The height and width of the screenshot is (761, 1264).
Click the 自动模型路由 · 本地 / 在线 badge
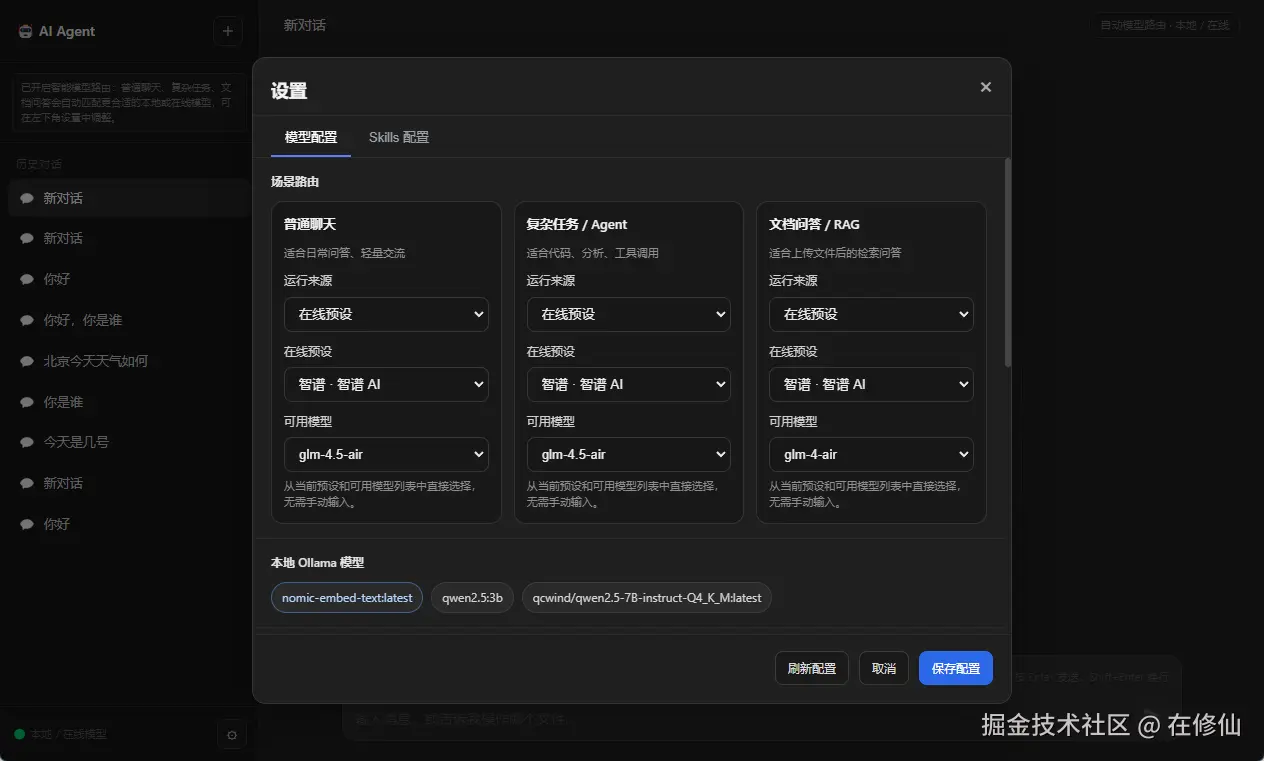click(x=1165, y=25)
